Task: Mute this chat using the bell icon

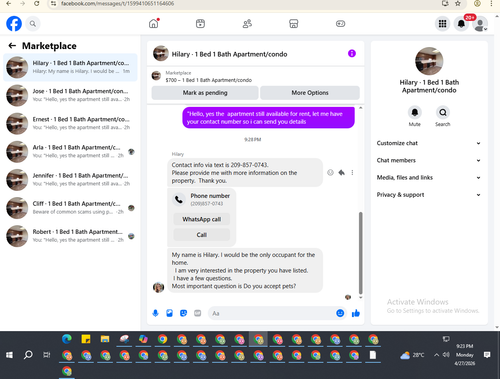Action: coord(415,112)
